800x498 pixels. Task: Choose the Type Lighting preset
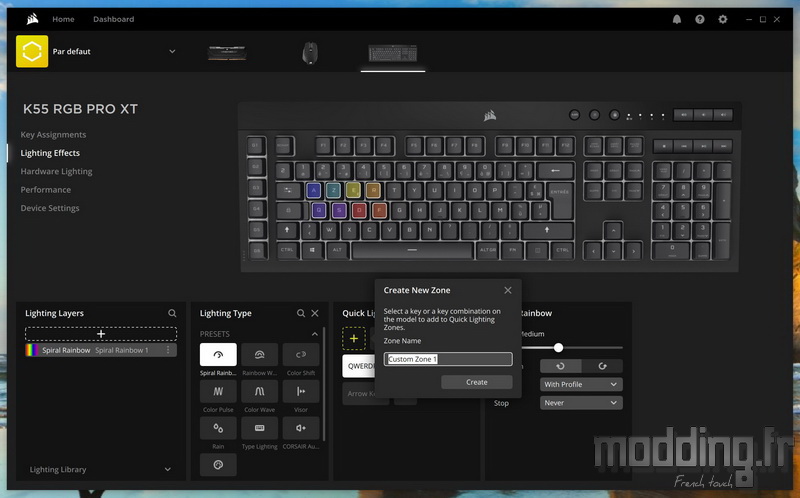[259, 428]
